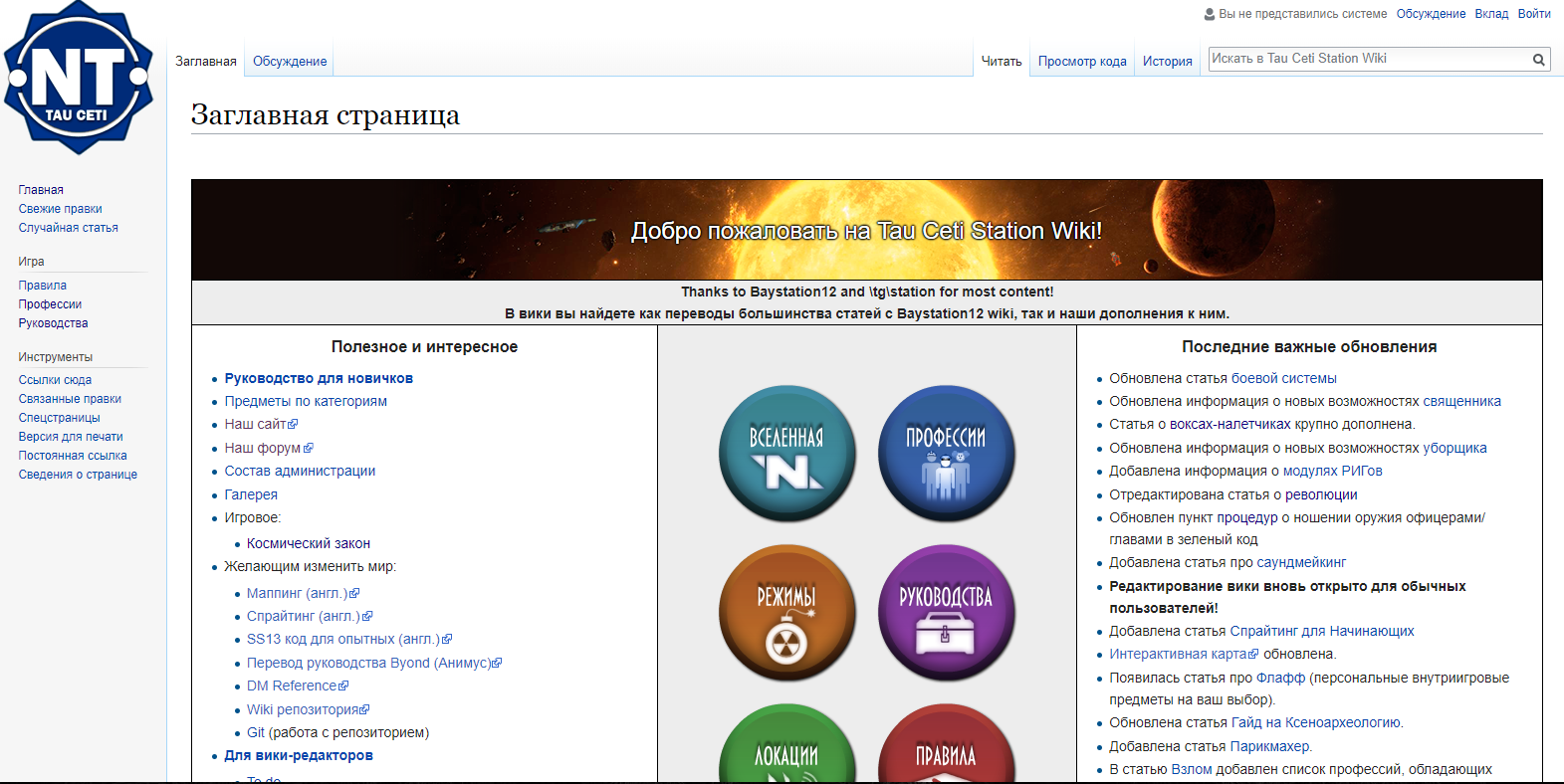Image resolution: width=1564 pixels, height=784 pixels.
Task: Open Галерея link
Action: click(251, 494)
